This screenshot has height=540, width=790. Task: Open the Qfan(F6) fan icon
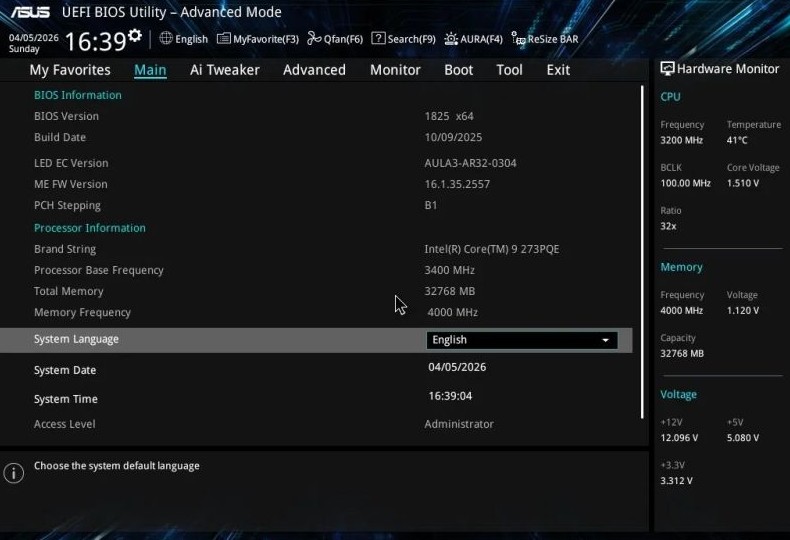click(314, 38)
